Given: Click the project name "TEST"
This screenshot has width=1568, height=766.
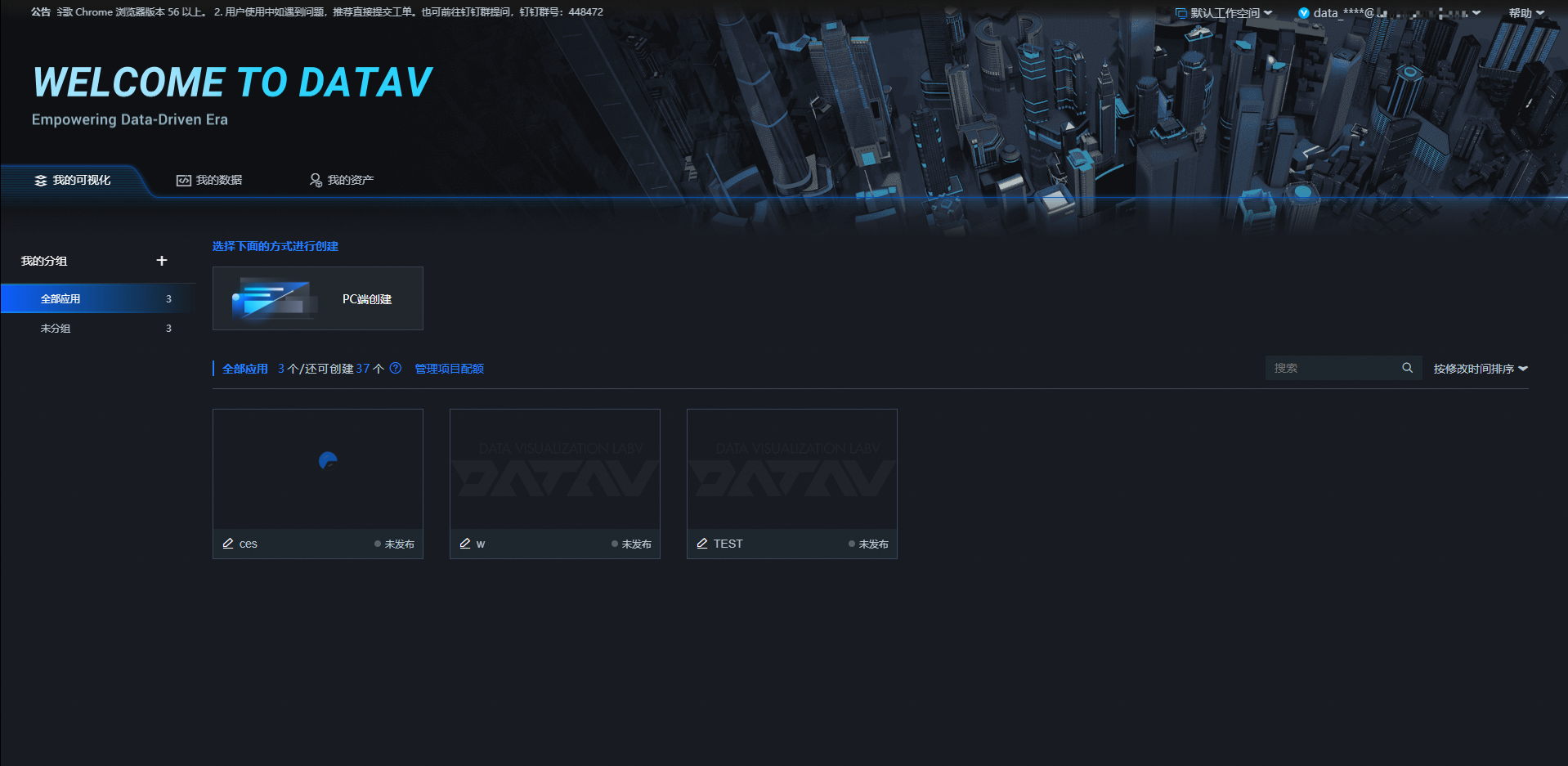Looking at the screenshot, I should [x=728, y=544].
